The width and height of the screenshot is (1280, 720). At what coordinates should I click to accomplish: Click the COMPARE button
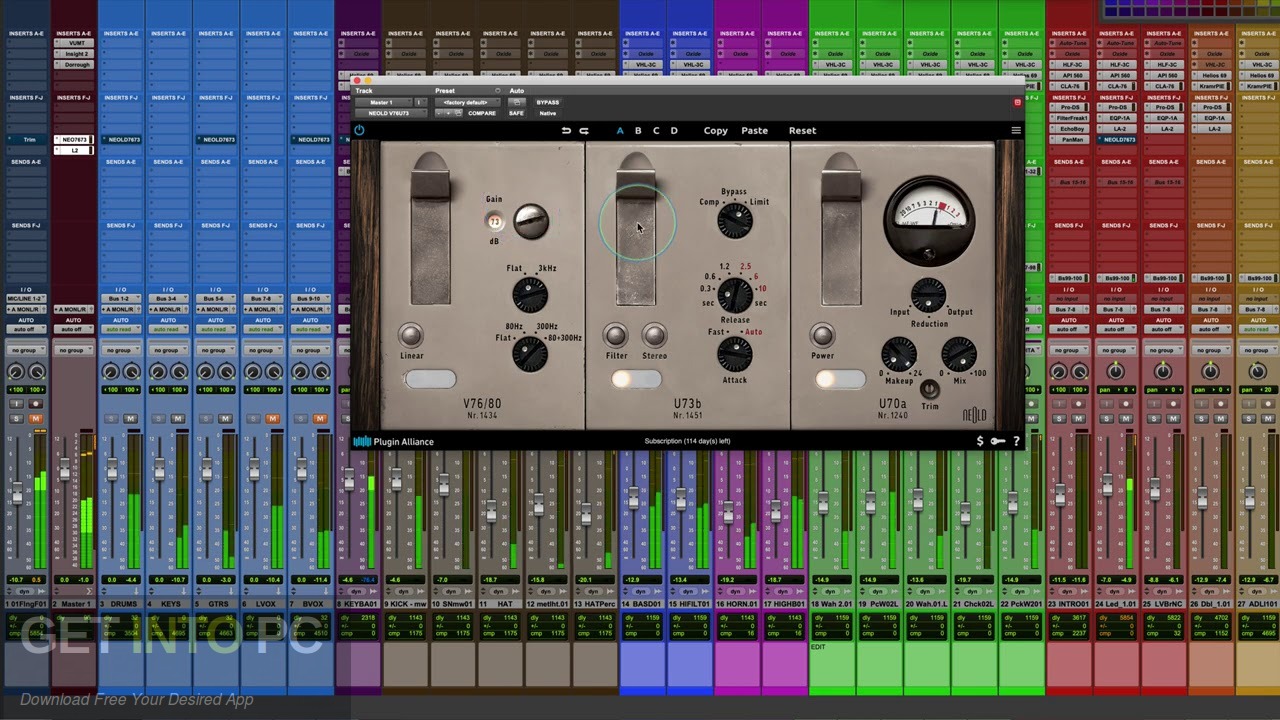[x=482, y=113]
